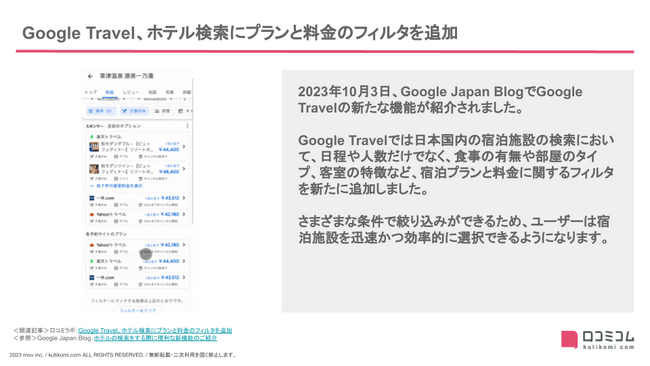The height and width of the screenshot is (366, 650).
Task: Click the Yahoo!トラベル icon in sponsored list
Action: point(92,214)
